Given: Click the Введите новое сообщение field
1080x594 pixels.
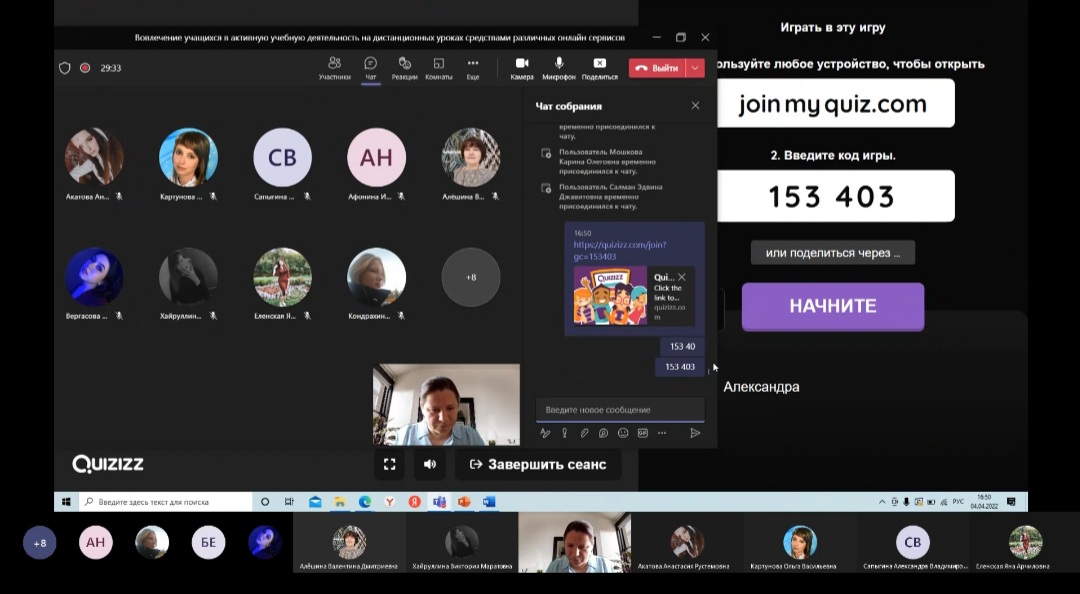Looking at the screenshot, I should tap(620, 410).
